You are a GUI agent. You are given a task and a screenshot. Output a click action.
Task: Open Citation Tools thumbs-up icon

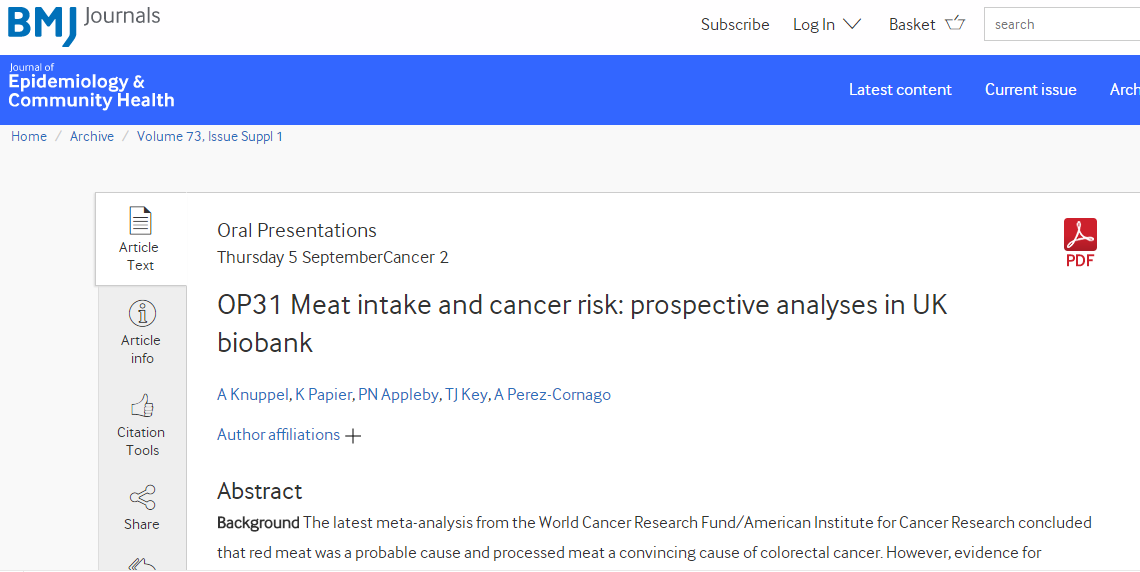(x=142, y=406)
